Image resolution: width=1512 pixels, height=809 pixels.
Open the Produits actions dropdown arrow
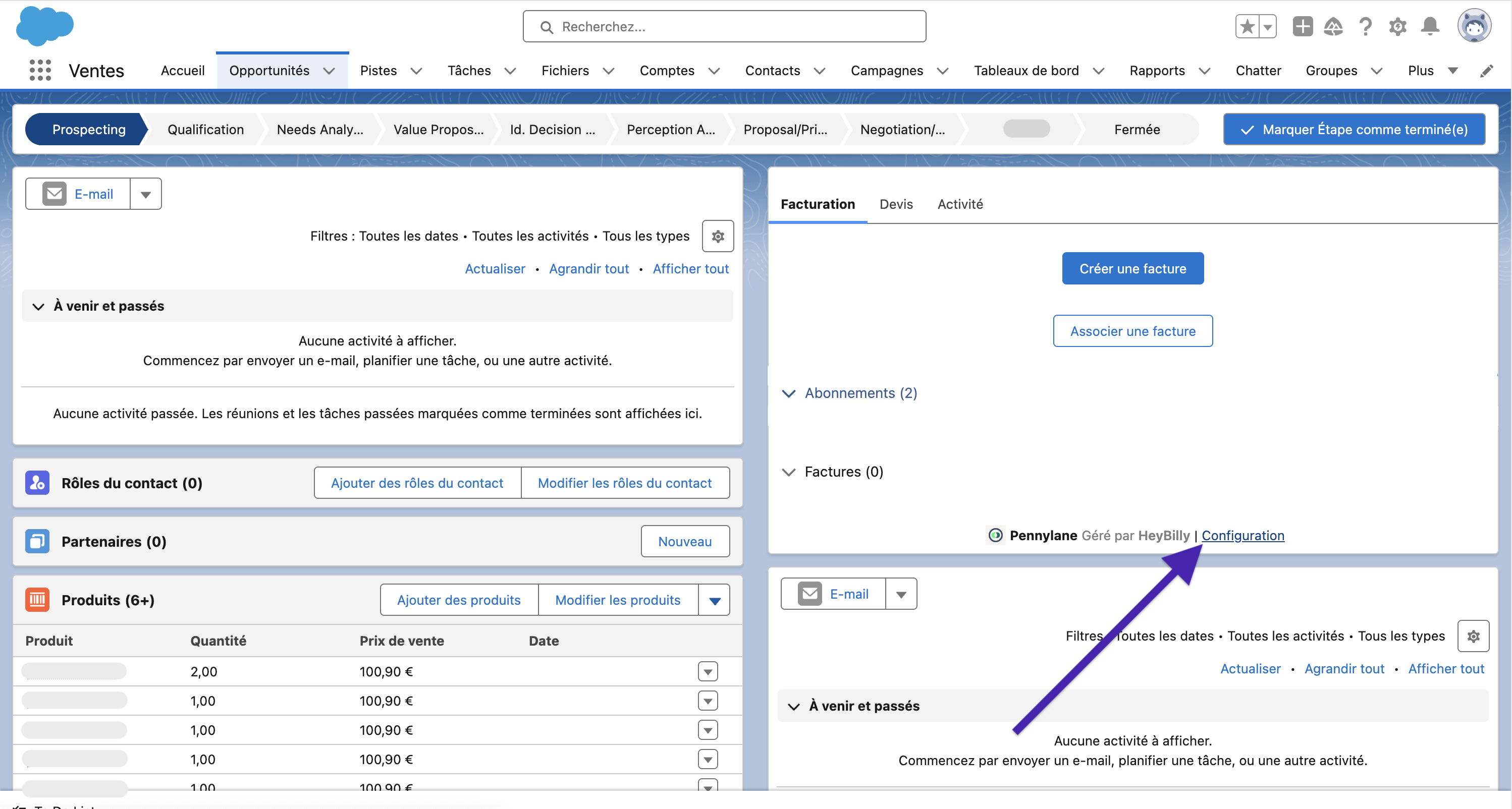click(714, 600)
